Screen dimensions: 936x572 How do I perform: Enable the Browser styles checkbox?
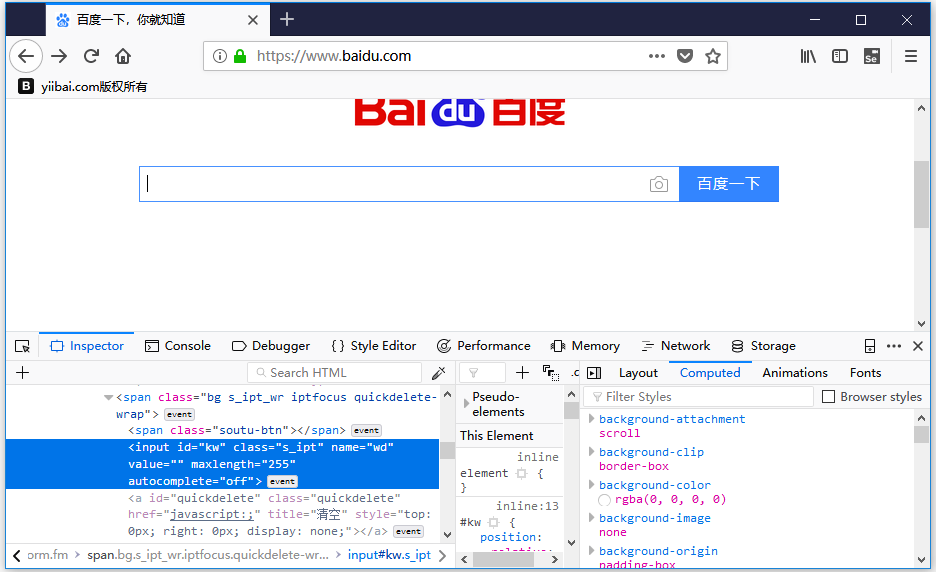[x=829, y=397]
